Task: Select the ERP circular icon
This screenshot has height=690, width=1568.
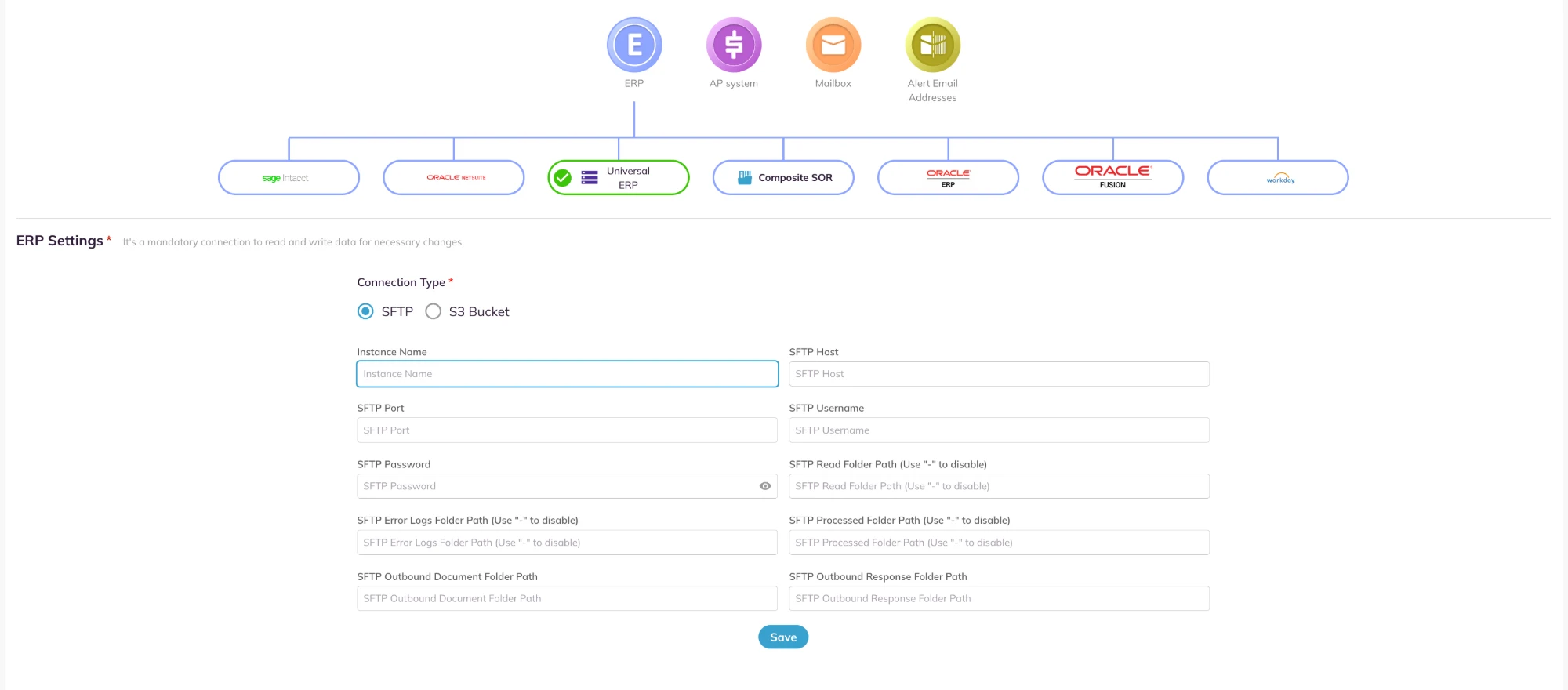Action: (x=634, y=45)
